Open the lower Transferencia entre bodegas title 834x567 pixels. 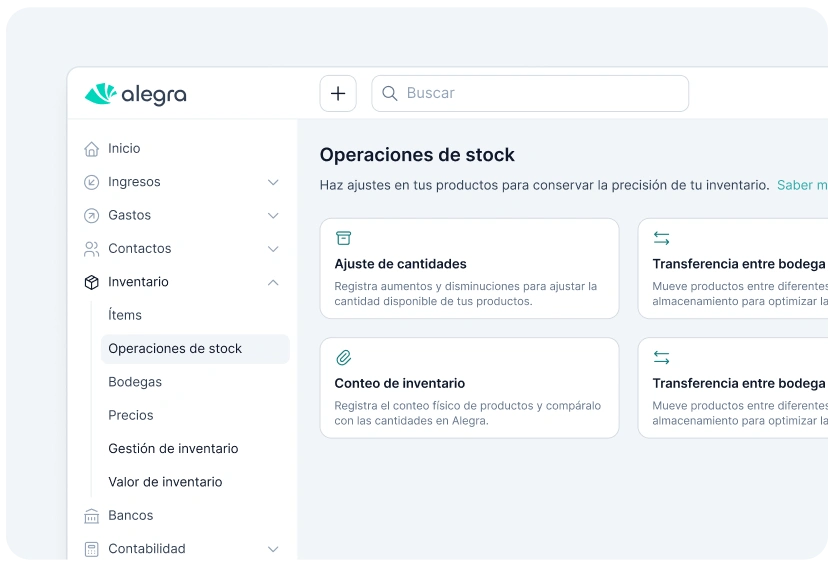739,383
